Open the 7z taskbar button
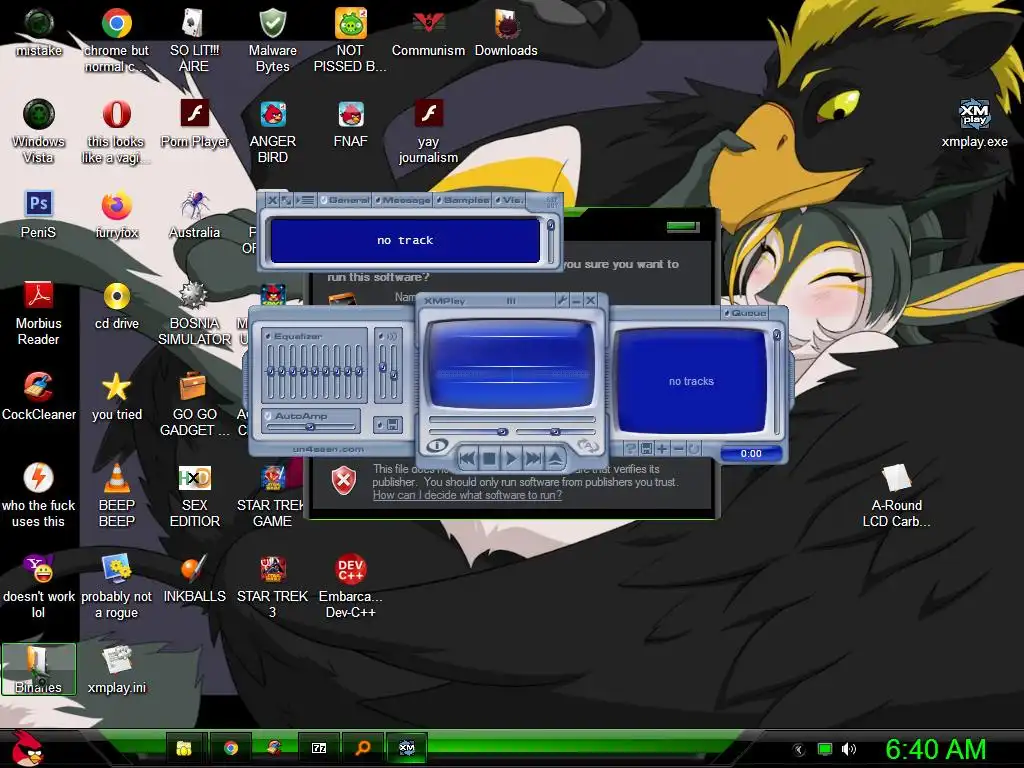Image resolution: width=1024 pixels, height=768 pixels. (x=318, y=748)
